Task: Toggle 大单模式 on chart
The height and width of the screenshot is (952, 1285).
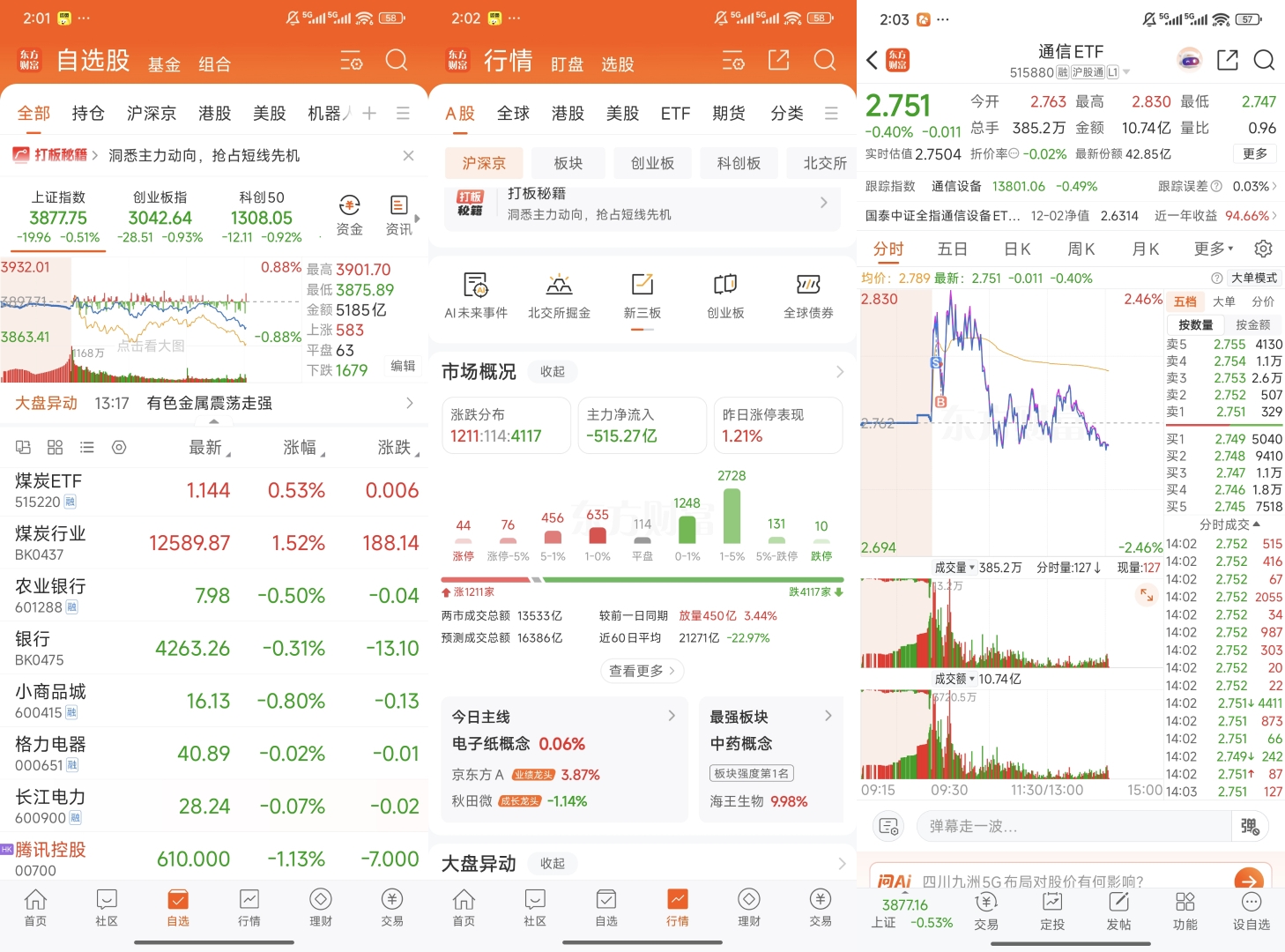Action: 1254,278
